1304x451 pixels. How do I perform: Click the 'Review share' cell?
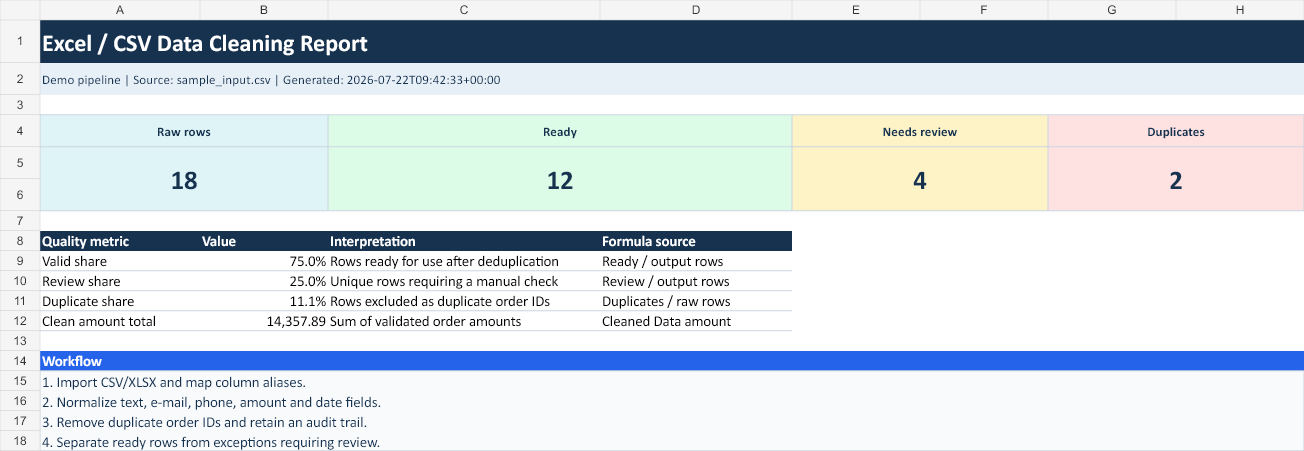120,281
